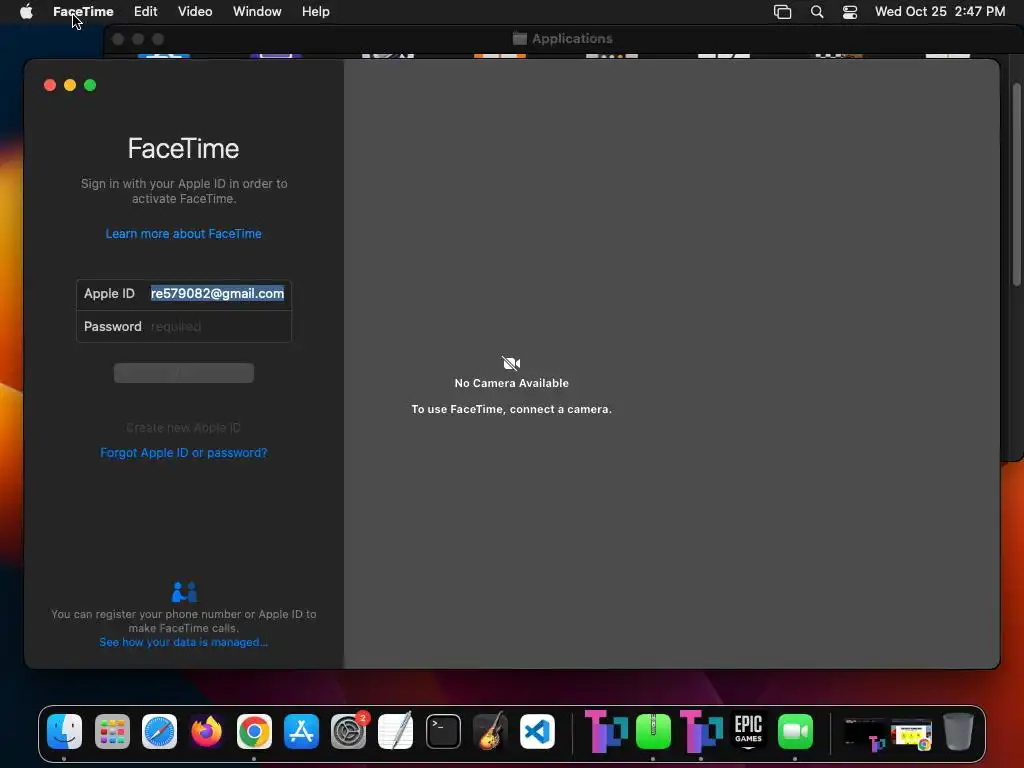Open Finder from the dock
Image resolution: width=1024 pixels, height=768 pixels.
coord(65,731)
